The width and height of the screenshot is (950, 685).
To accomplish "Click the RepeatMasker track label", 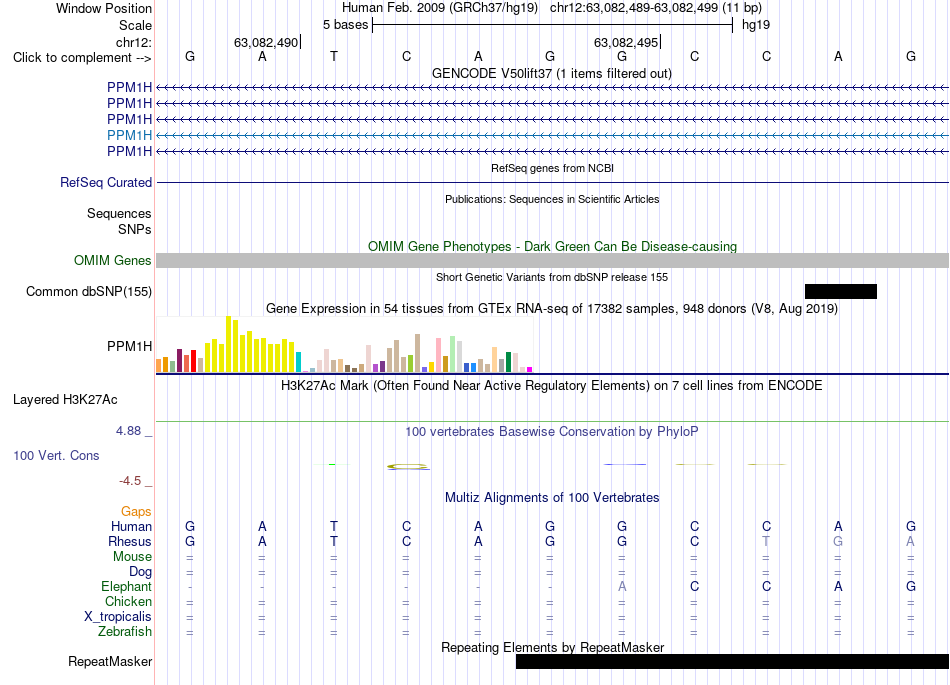I will point(110,661).
